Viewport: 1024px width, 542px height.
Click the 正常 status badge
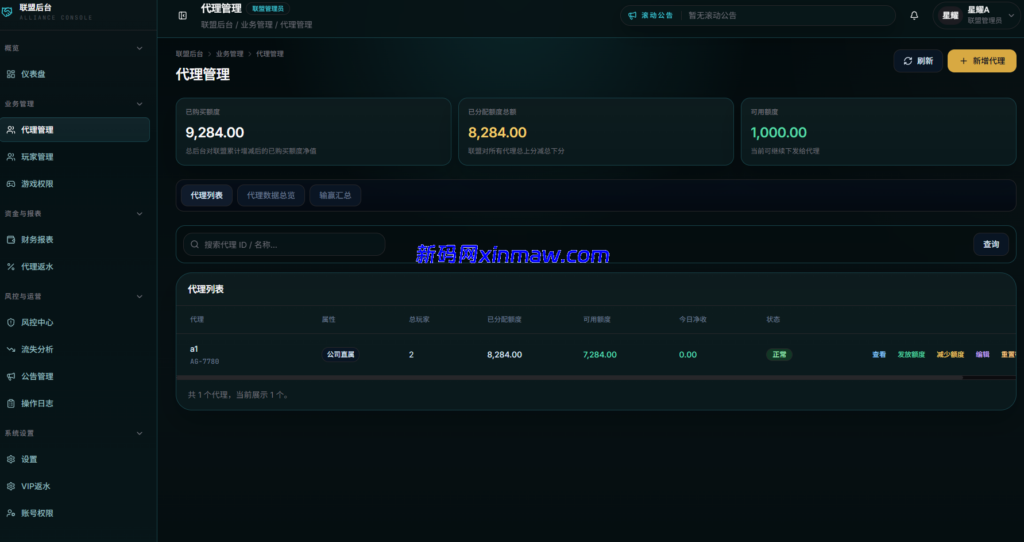coord(779,355)
